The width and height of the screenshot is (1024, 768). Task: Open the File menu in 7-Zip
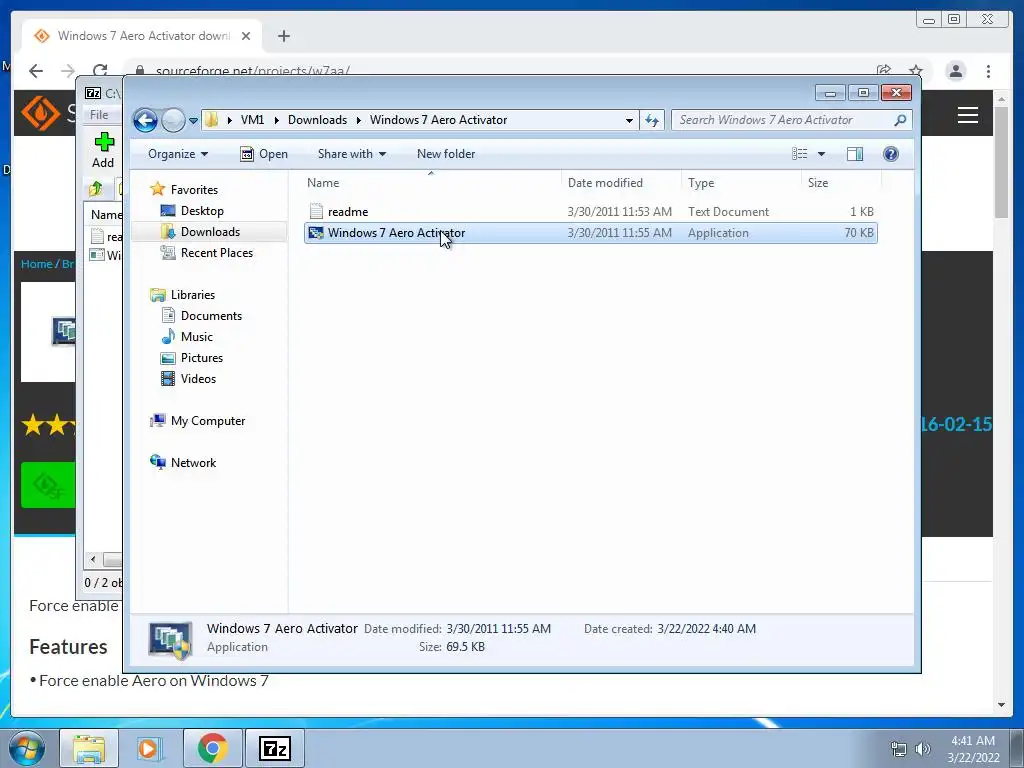click(99, 115)
